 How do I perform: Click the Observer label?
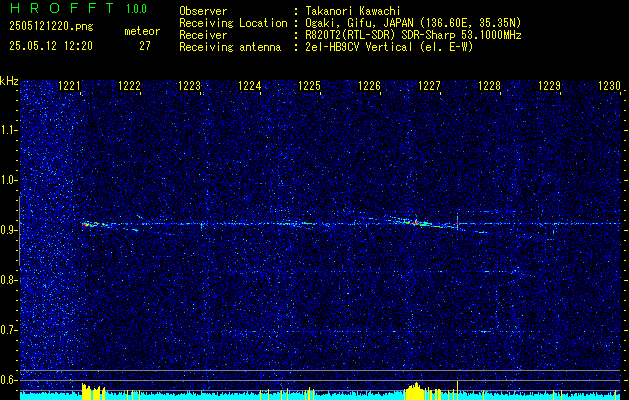(x=203, y=11)
